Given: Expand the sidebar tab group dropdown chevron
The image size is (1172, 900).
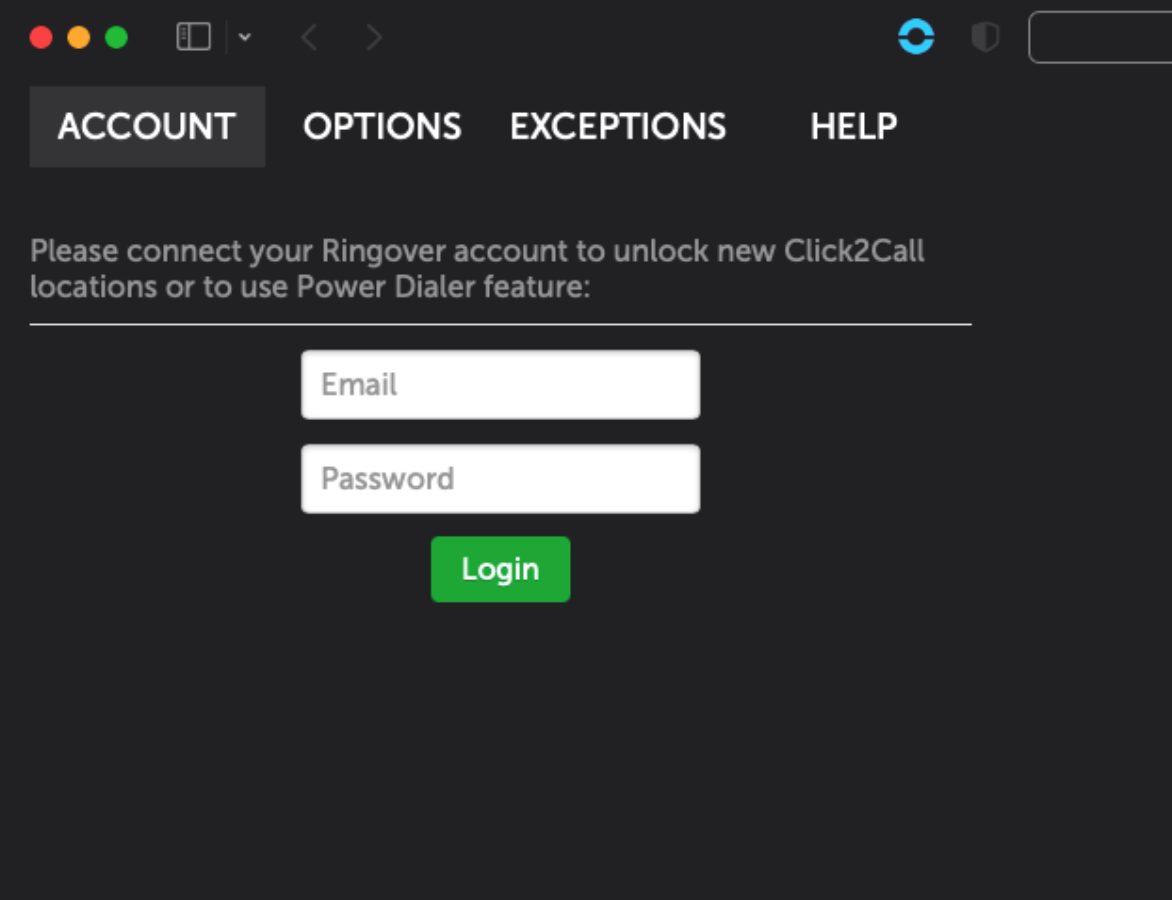Looking at the screenshot, I should (245, 38).
